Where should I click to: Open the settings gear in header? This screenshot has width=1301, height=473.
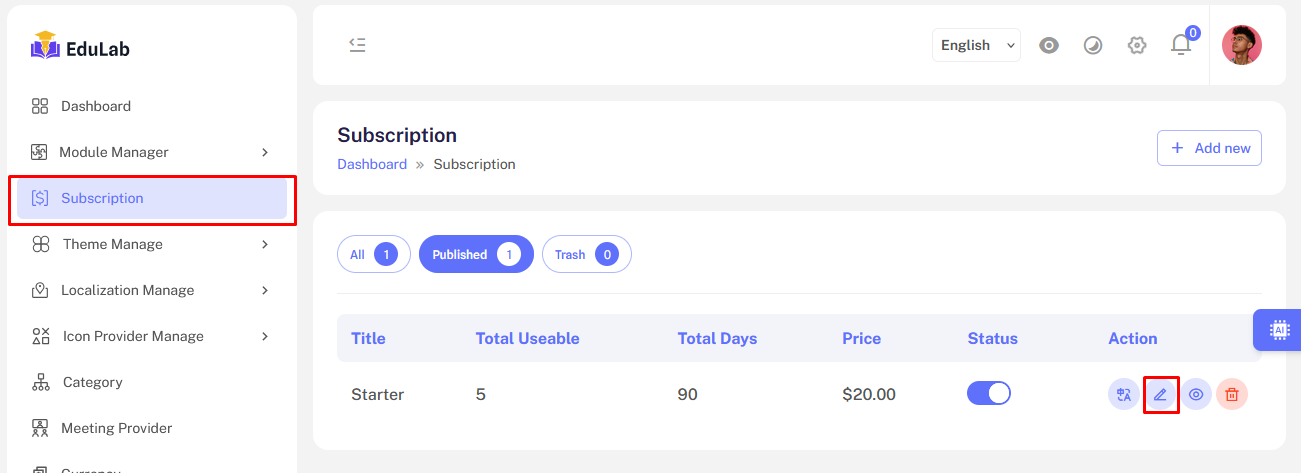tap(1137, 45)
